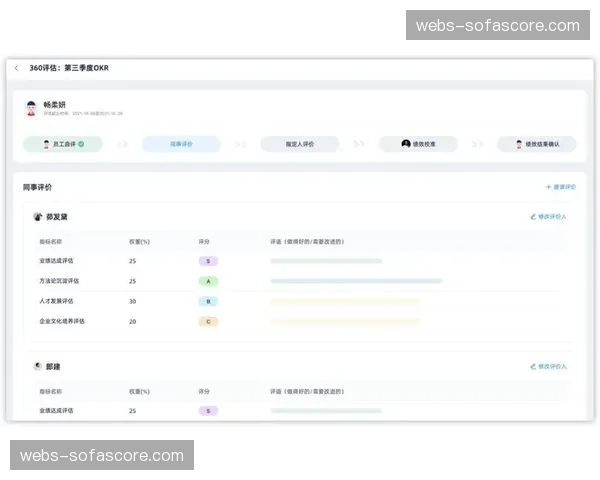The height and width of the screenshot is (480, 600).
Task: Click the 茆发黛 reviewer avatar
Action: [x=38, y=217]
